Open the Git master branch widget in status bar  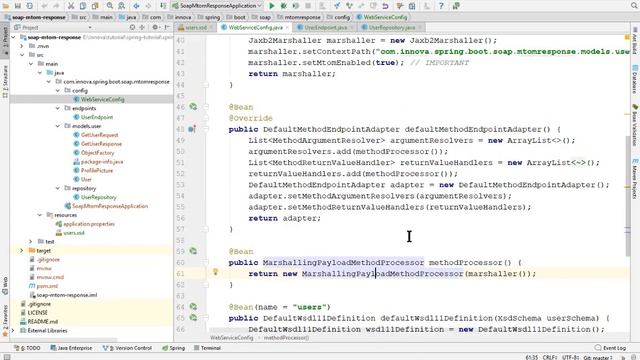[x=598, y=357]
